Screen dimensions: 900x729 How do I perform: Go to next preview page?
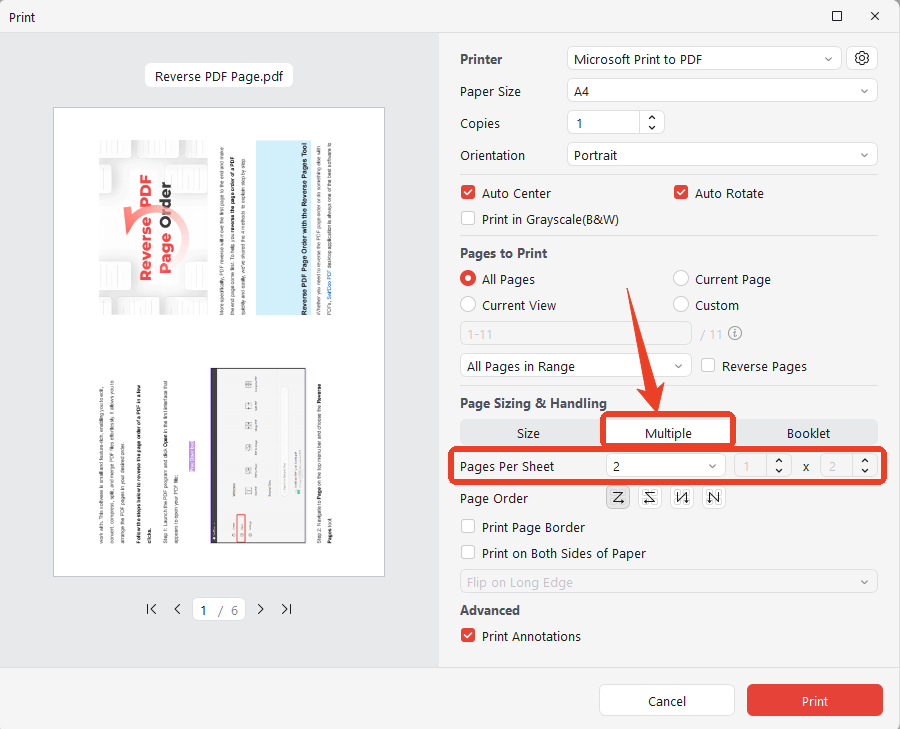click(261, 609)
